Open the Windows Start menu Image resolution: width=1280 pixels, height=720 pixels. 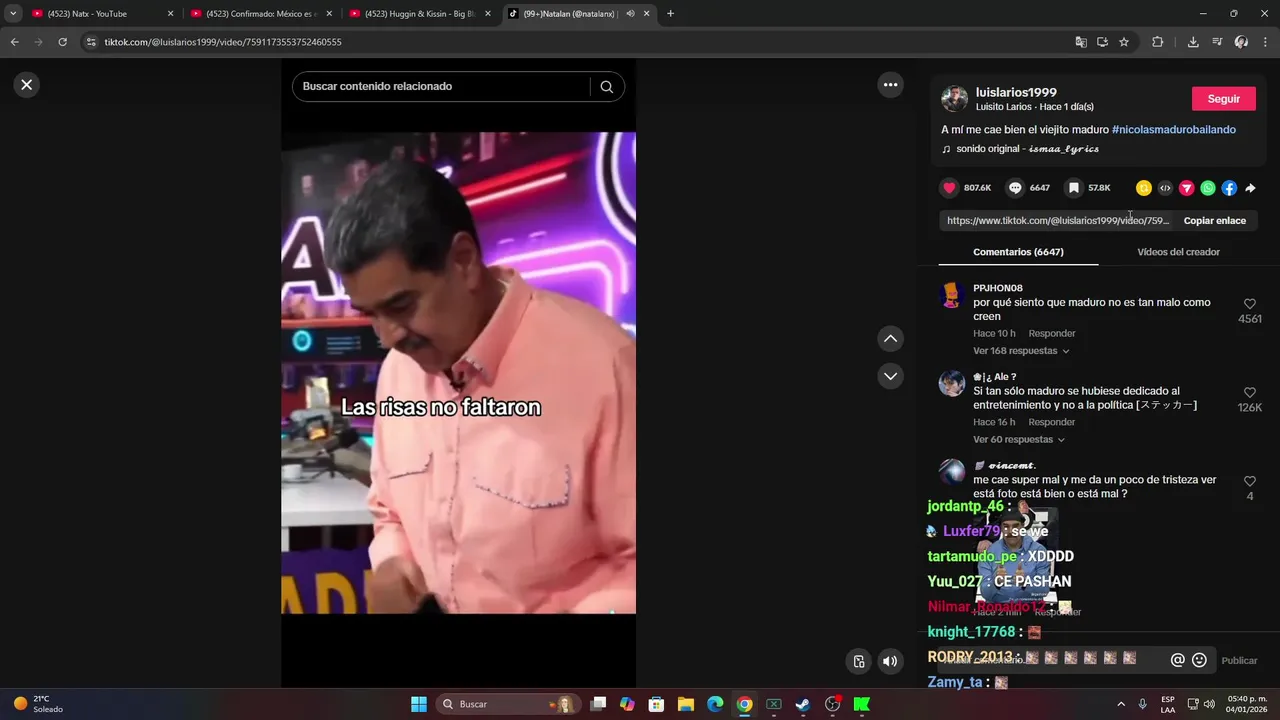click(x=419, y=704)
